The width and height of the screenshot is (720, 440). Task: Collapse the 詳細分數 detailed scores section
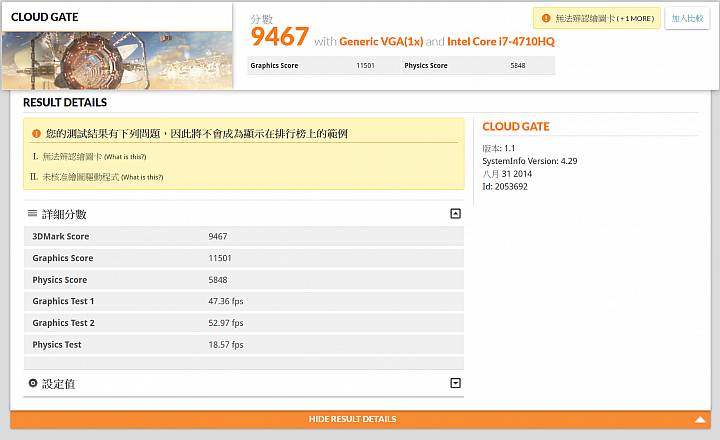455,214
